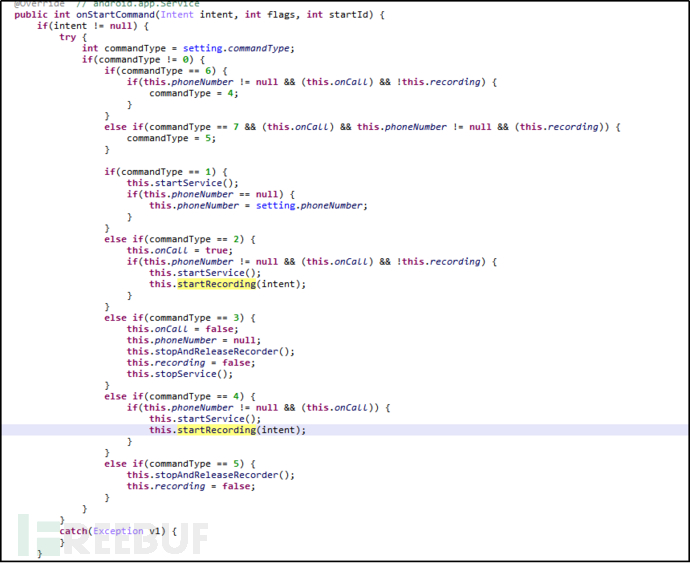Click the 'if(intent != null)' line

93,26
